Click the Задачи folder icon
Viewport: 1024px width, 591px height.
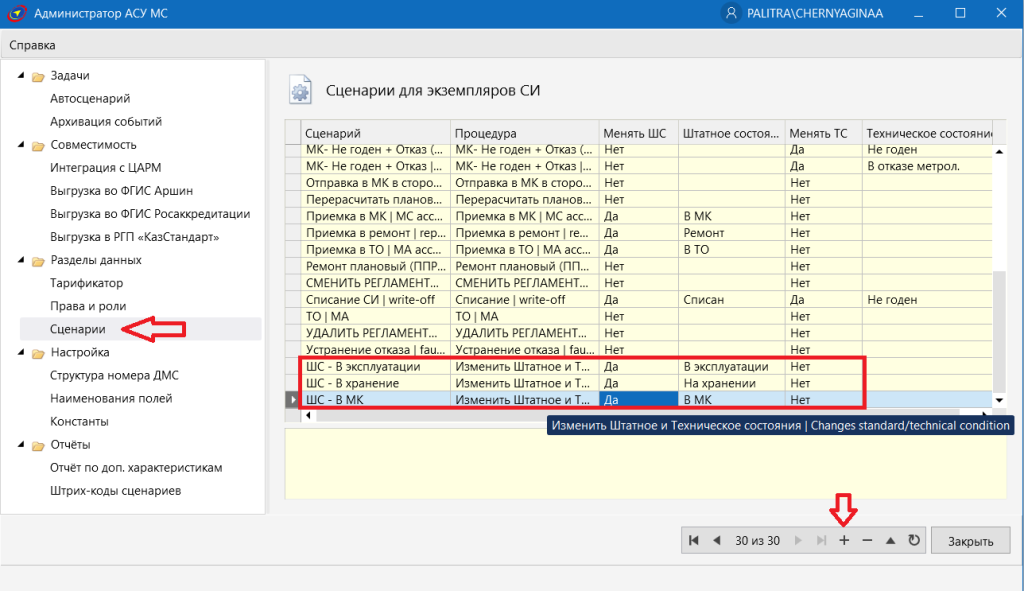pyautogui.click(x=38, y=76)
